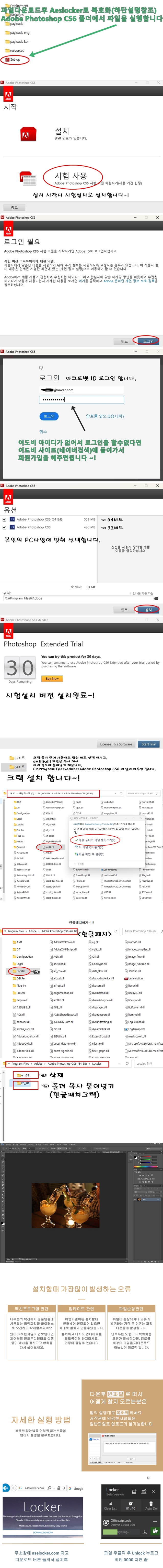
Task: Toggle Adobe Photoshop CS6 (64 Bit) checkbox
Action: point(5,519)
